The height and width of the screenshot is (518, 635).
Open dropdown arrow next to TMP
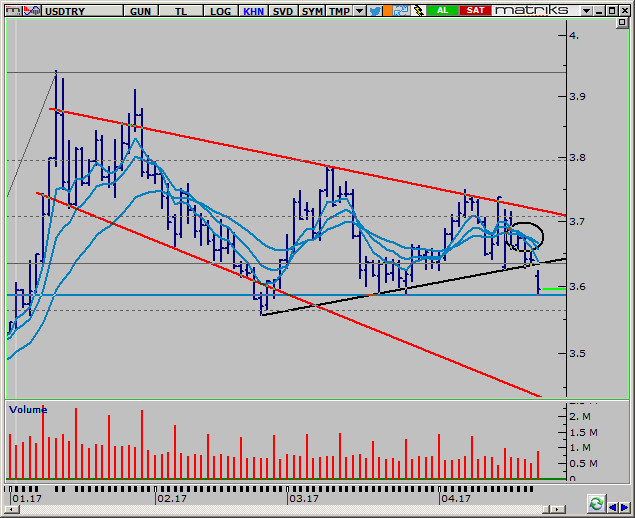pos(359,10)
